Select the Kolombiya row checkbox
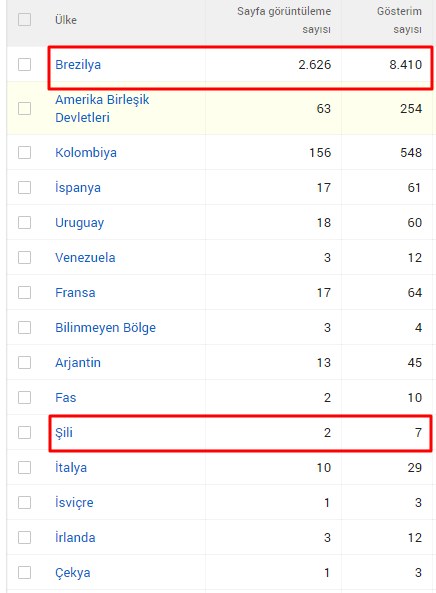 pos(25,153)
